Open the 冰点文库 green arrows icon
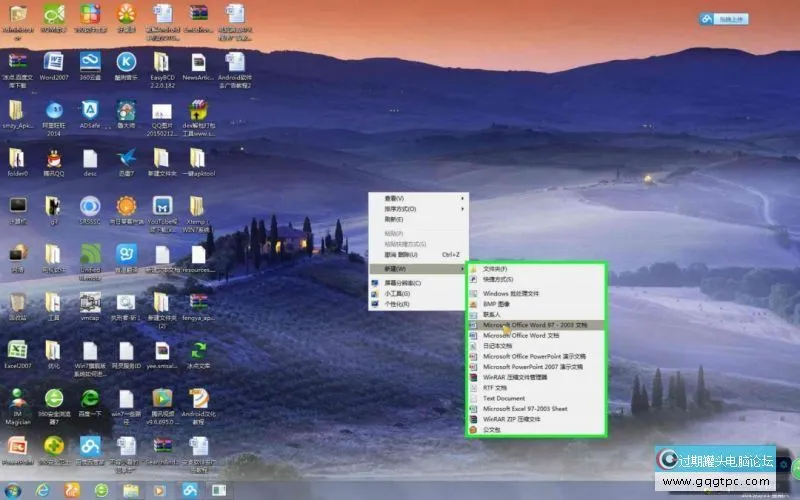800x500 pixels. click(x=198, y=354)
